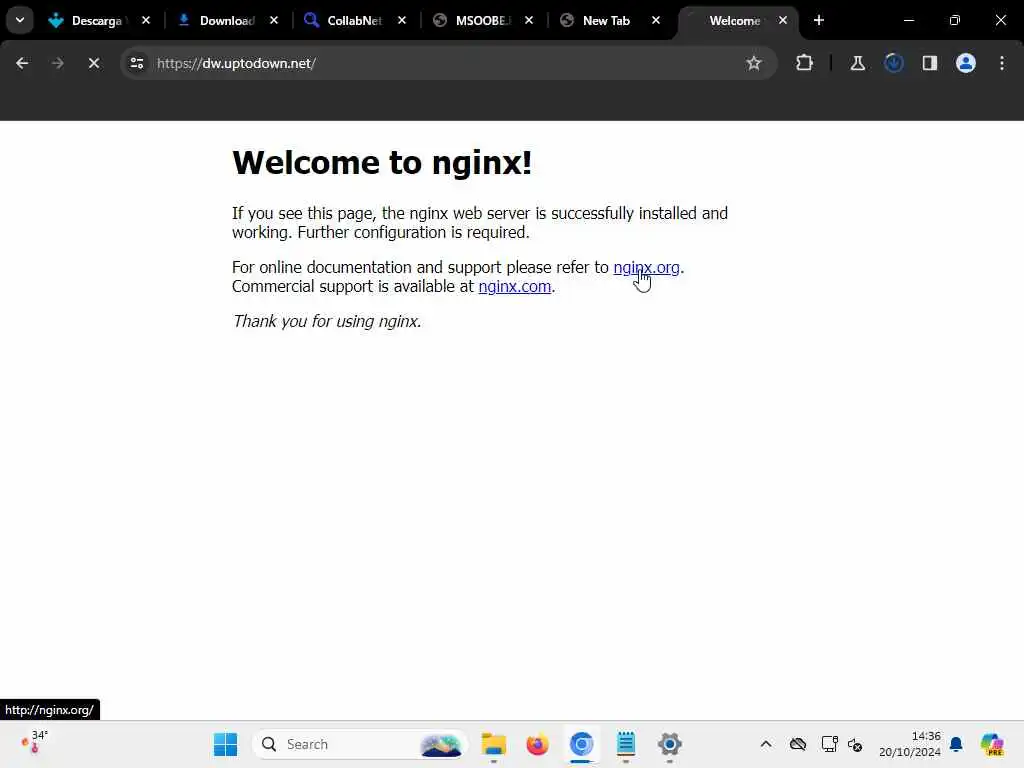Switch to the New Tab tab
The width and height of the screenshot is (1024, 768).
click(606, 20)
